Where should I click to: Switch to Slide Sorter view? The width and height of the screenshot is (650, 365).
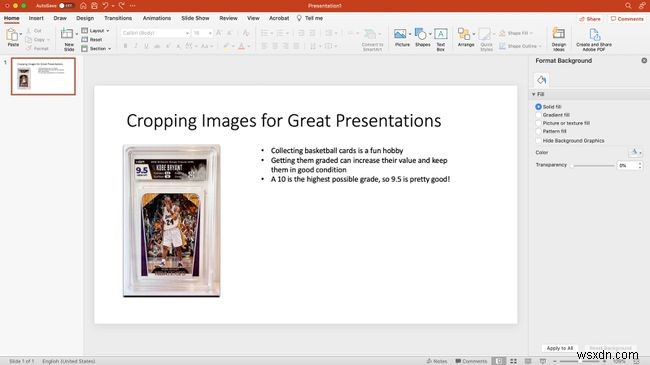point(513,361)
